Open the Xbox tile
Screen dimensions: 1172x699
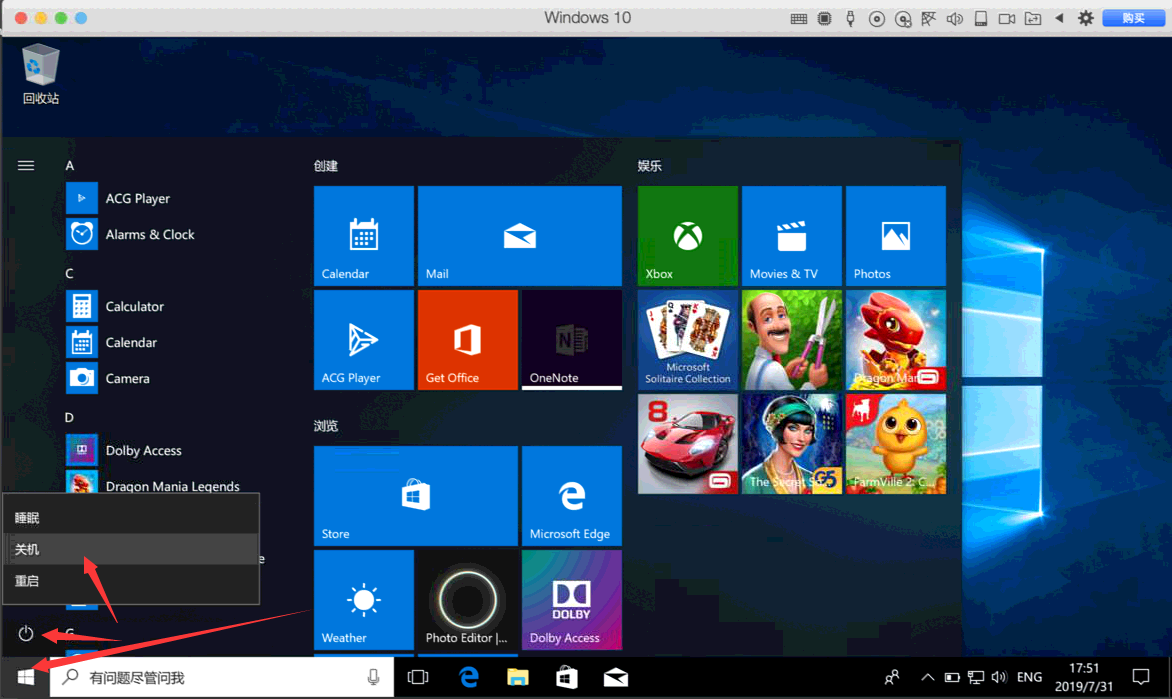(x=688, y=235)
